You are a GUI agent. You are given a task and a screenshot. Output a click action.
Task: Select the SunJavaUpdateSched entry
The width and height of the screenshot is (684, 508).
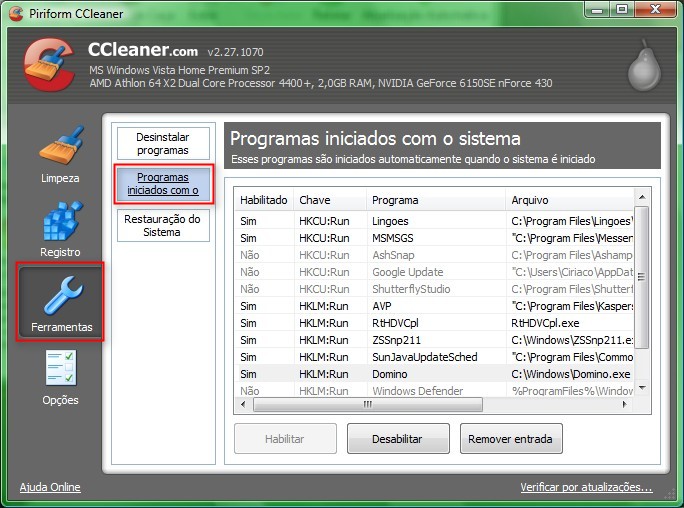coord(434,357)
